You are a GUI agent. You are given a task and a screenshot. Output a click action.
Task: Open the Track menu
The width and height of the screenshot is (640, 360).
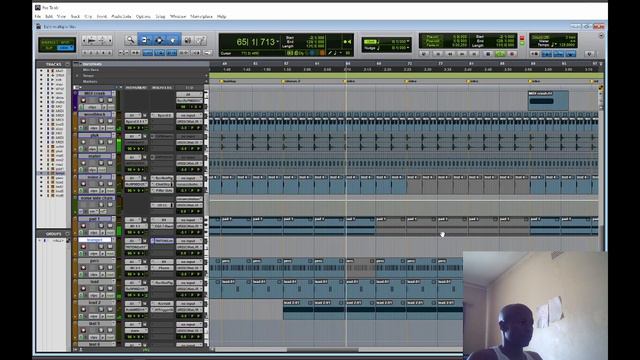(x=75, y=16)
